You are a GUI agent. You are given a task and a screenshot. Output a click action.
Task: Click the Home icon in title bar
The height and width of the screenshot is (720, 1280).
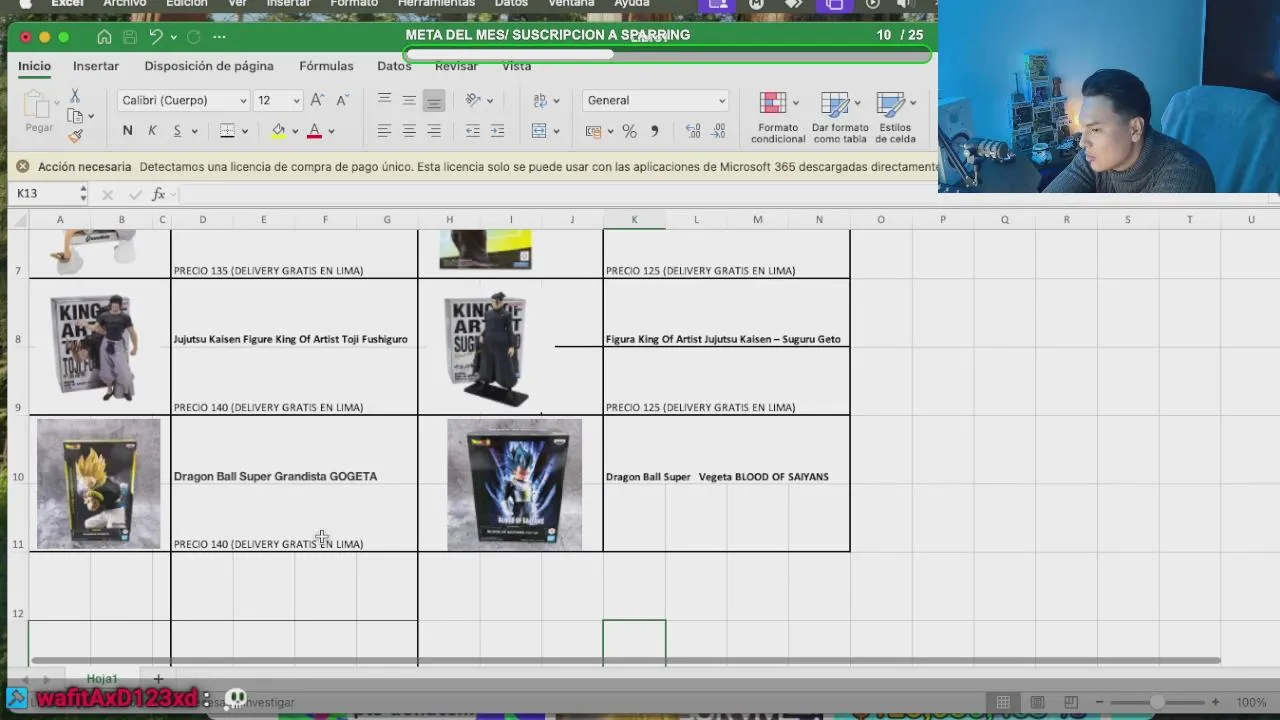(104, 37)
